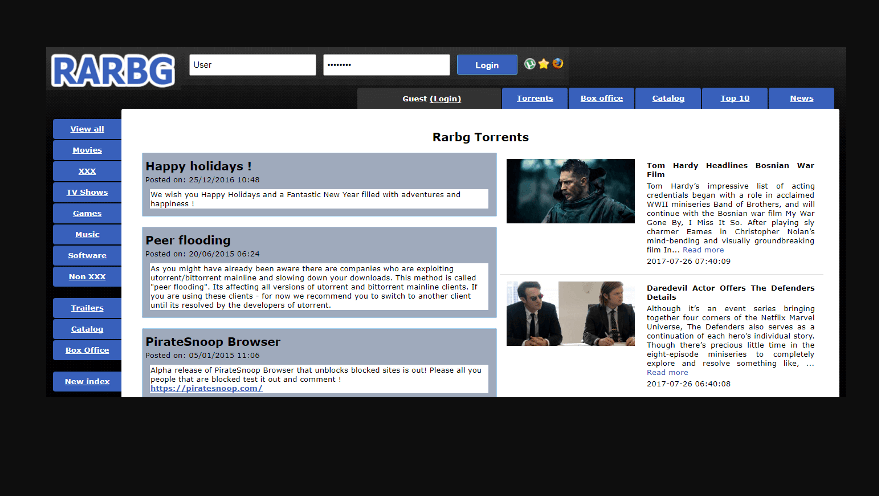Click Daredevil actor article thumbnail
Image resolution: width=879 pixels, height=496 pixels.
(x=571, y=314)
